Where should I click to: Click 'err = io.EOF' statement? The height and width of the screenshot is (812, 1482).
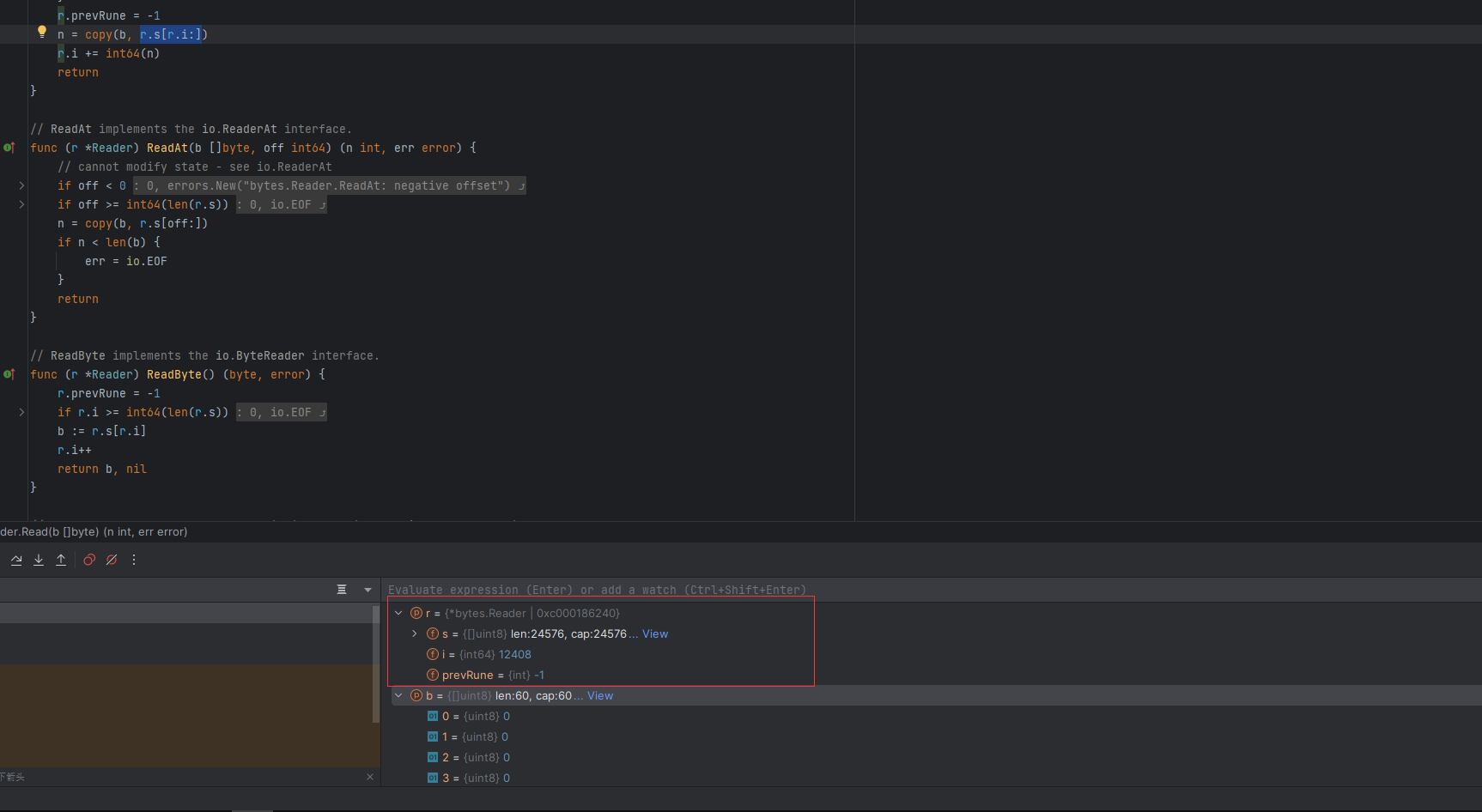126,261
